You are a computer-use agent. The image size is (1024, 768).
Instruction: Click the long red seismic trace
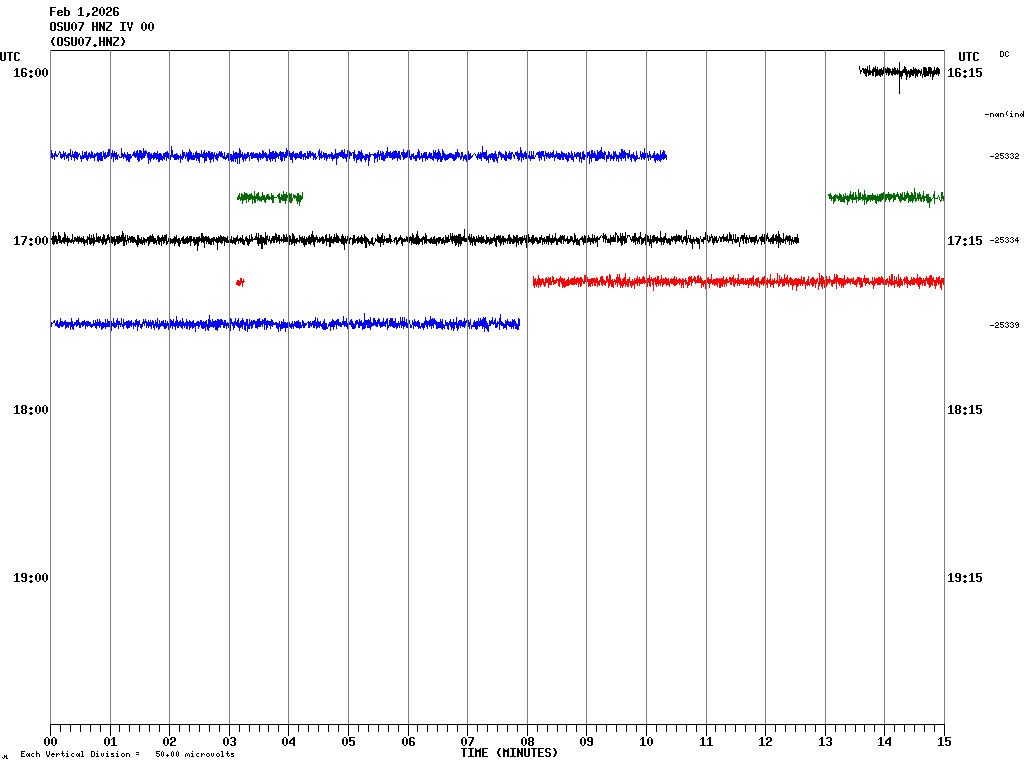[738, 282]
